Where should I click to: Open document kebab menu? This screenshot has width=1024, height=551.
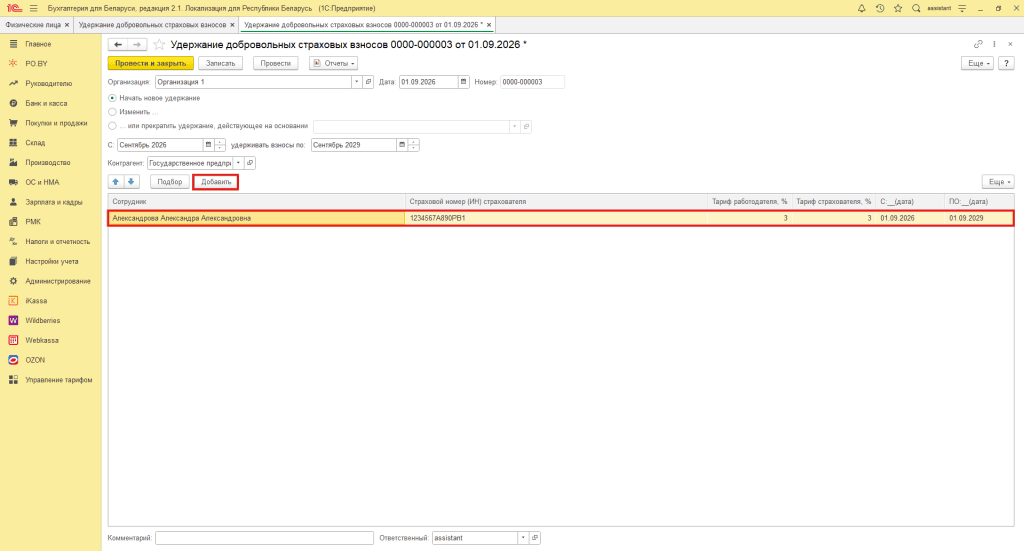[x=994, y=44]
